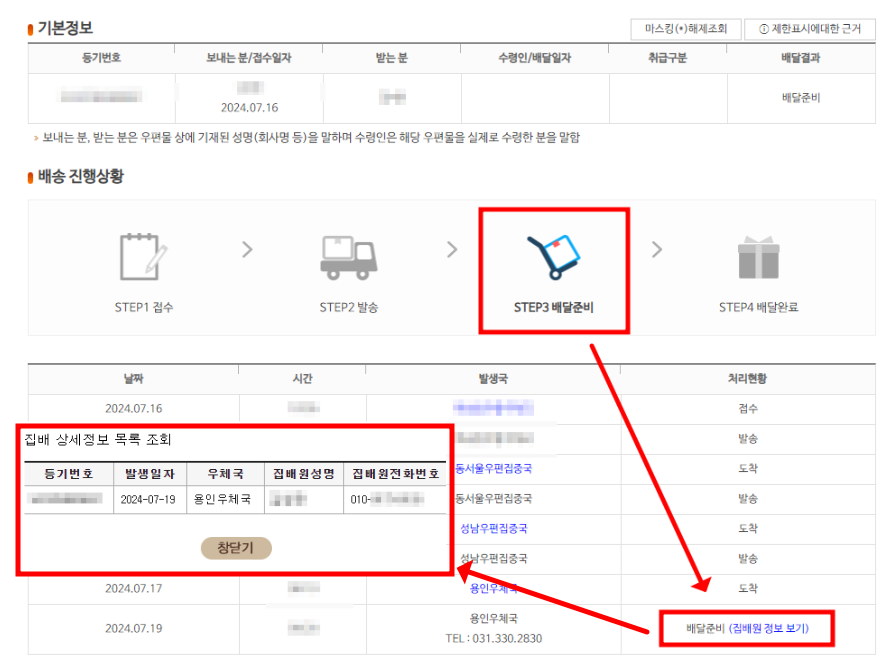The height and width of the screenshot is (670, 896).
Task: Open the STEP3 배달준비 hand-truck icon
Action: pyautogui.click(x=551, y=257)
